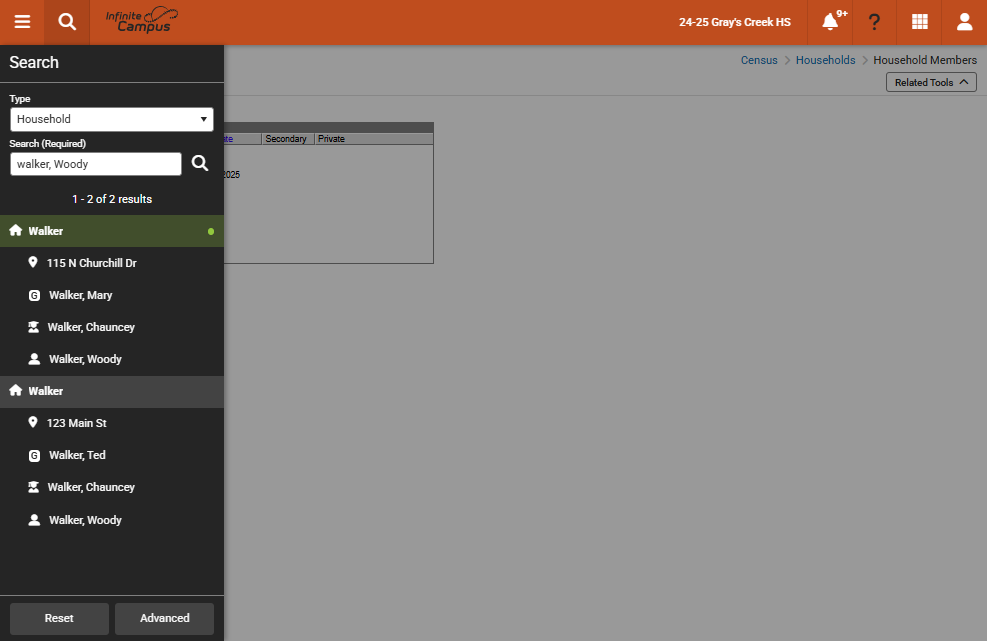Viewport: 987px width, 641px height.
Task: Open the user account menu icon
Action: click(x=964, y=22)
